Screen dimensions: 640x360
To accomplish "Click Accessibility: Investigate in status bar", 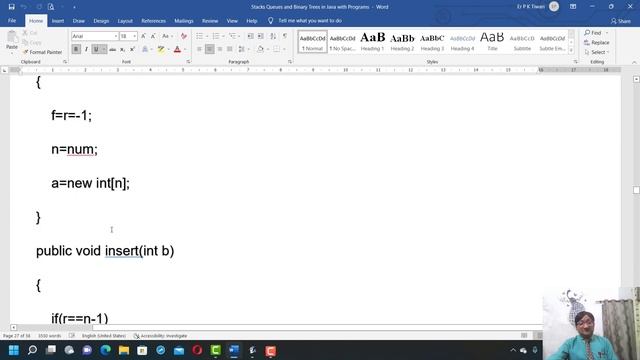I will 160,336.
